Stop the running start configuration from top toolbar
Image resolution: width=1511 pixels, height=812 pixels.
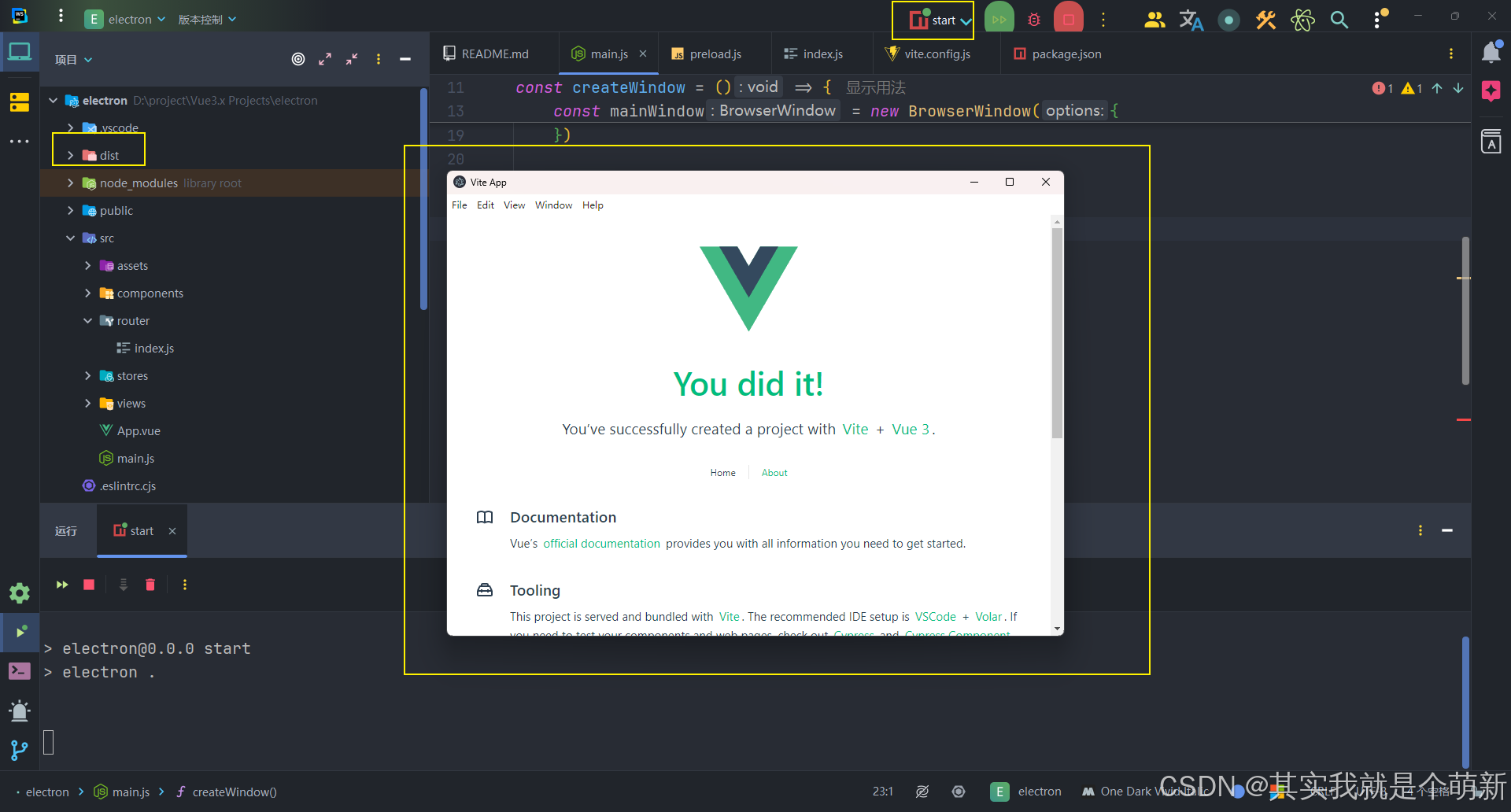pyautogui.click(x=1069, y=20)
